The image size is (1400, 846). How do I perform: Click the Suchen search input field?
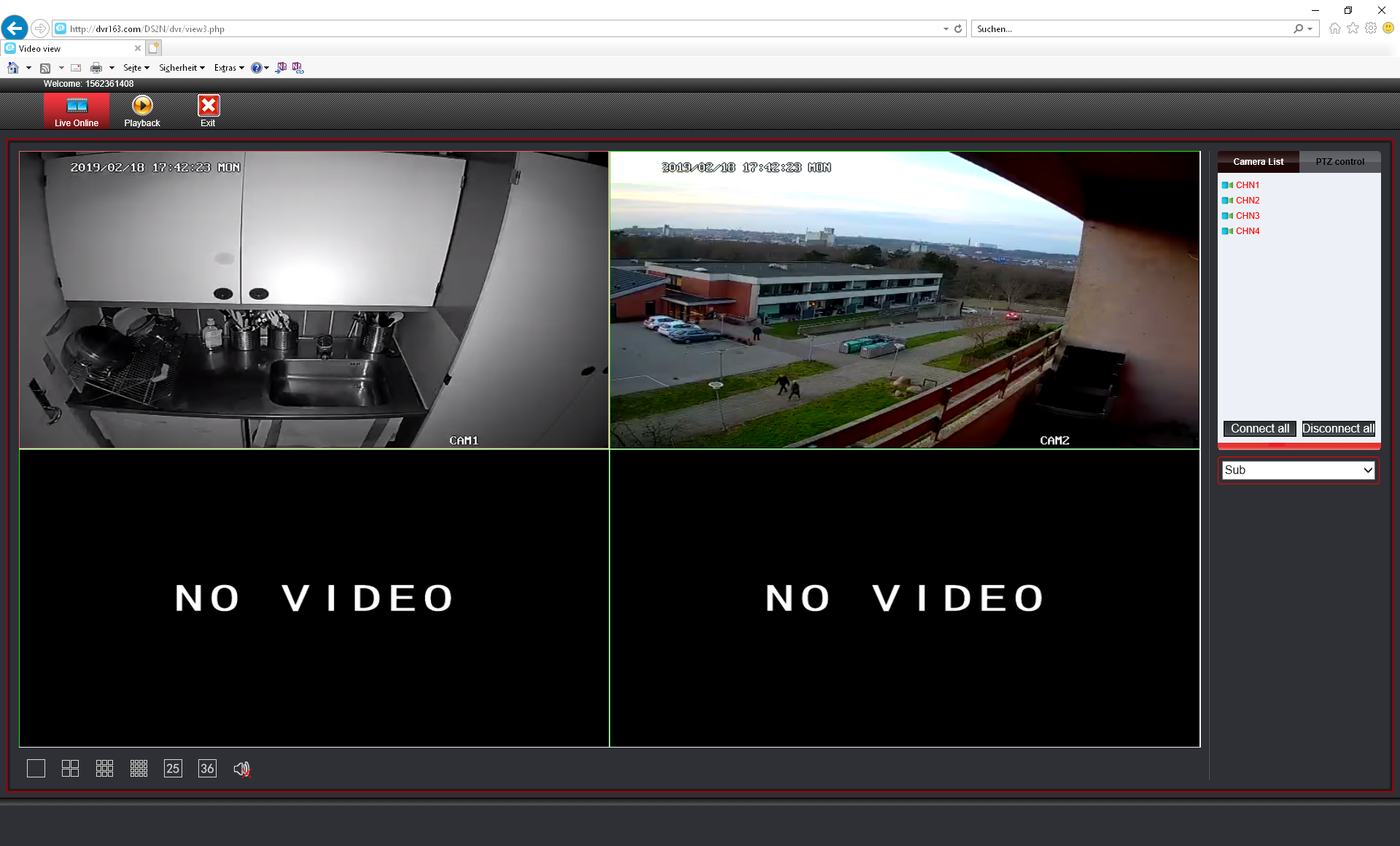tap(1130, 29)
